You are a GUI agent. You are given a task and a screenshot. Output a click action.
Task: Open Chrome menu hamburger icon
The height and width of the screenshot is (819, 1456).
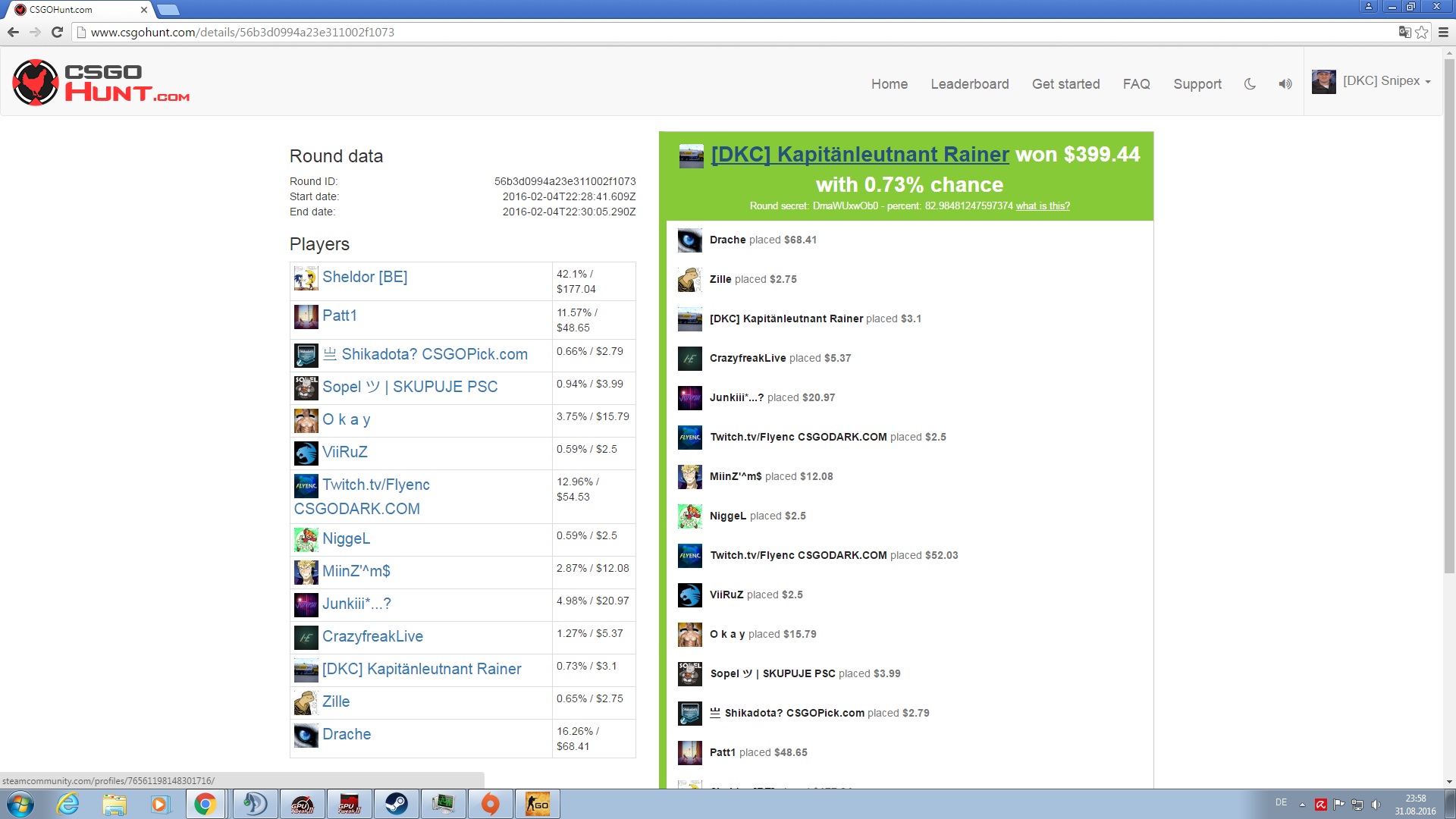click(x=1443, y=32)
